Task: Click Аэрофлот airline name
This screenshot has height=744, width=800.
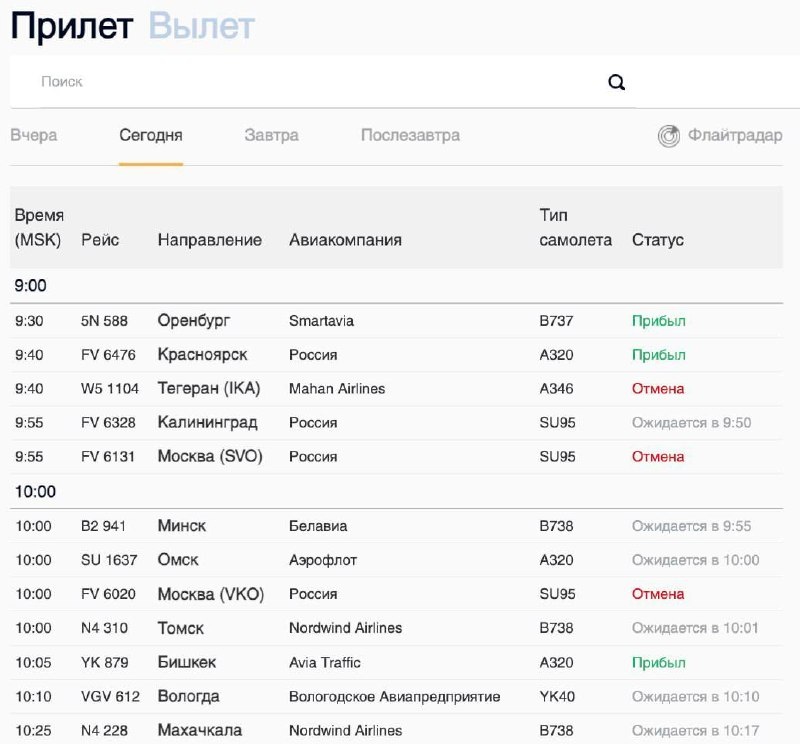Action: [x=323, y=560]
